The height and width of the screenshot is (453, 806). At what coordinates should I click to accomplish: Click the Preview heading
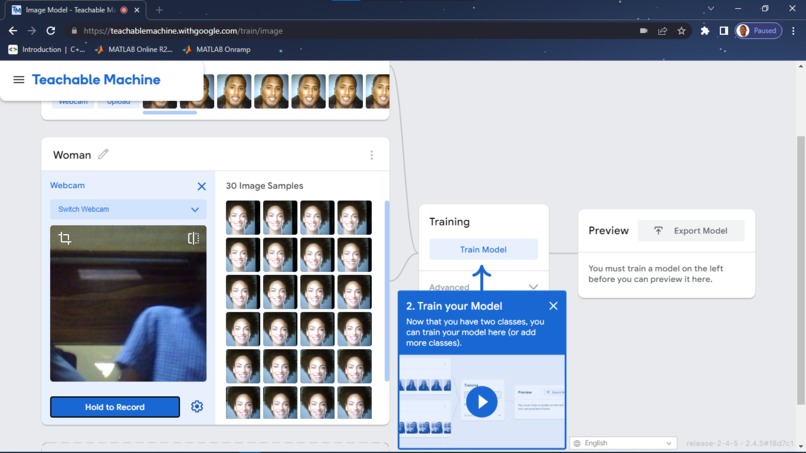[x=609, y=230]
